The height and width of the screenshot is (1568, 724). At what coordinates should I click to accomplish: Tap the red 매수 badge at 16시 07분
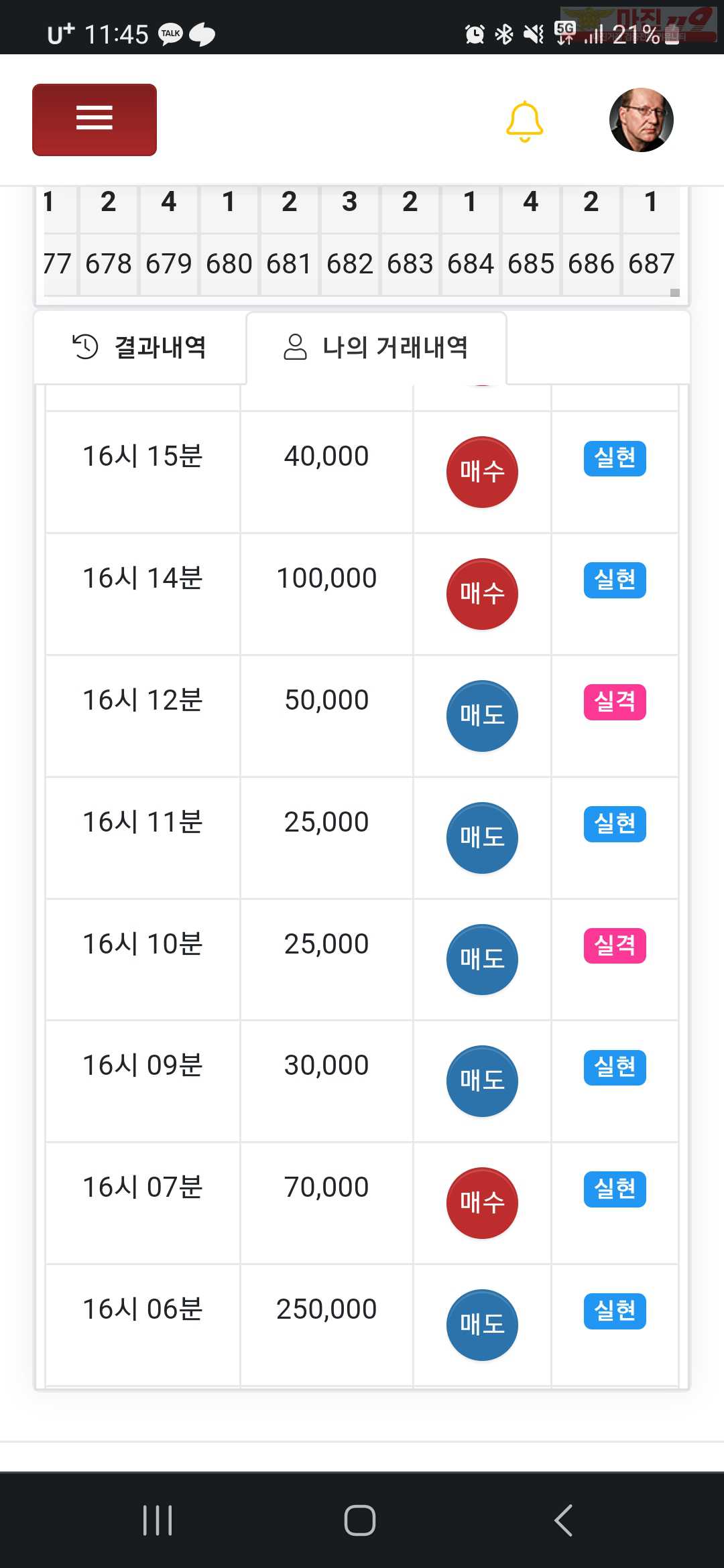click(482, 1203)
